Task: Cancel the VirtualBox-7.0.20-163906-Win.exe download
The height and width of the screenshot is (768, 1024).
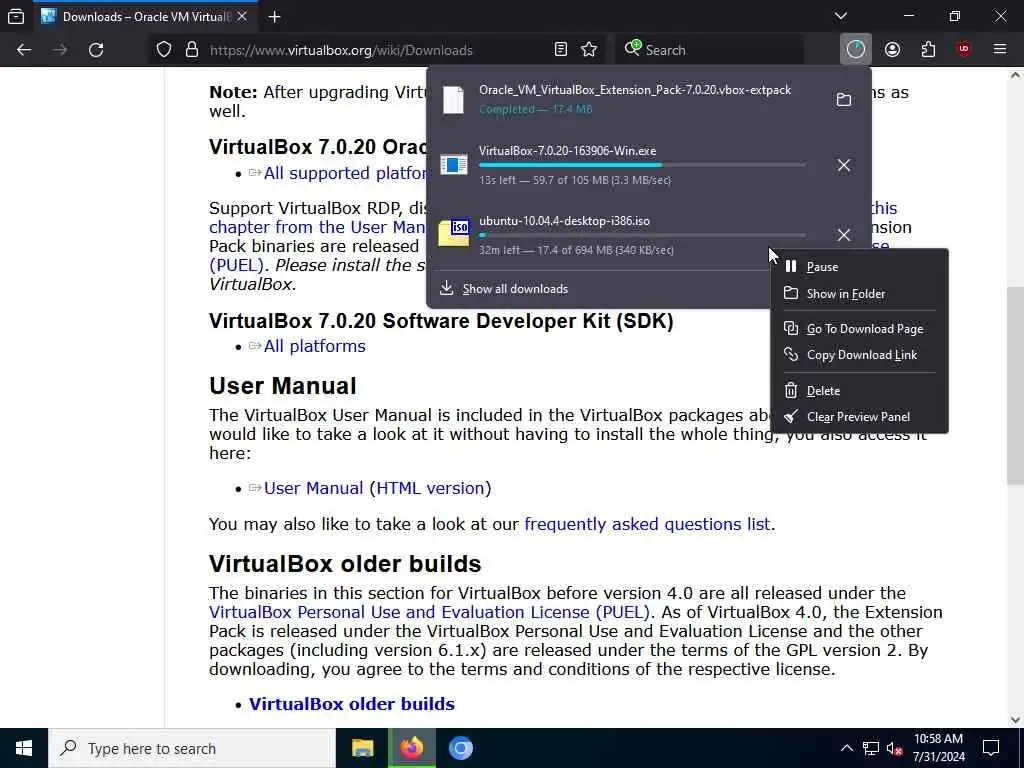Action: click(844, 165)
